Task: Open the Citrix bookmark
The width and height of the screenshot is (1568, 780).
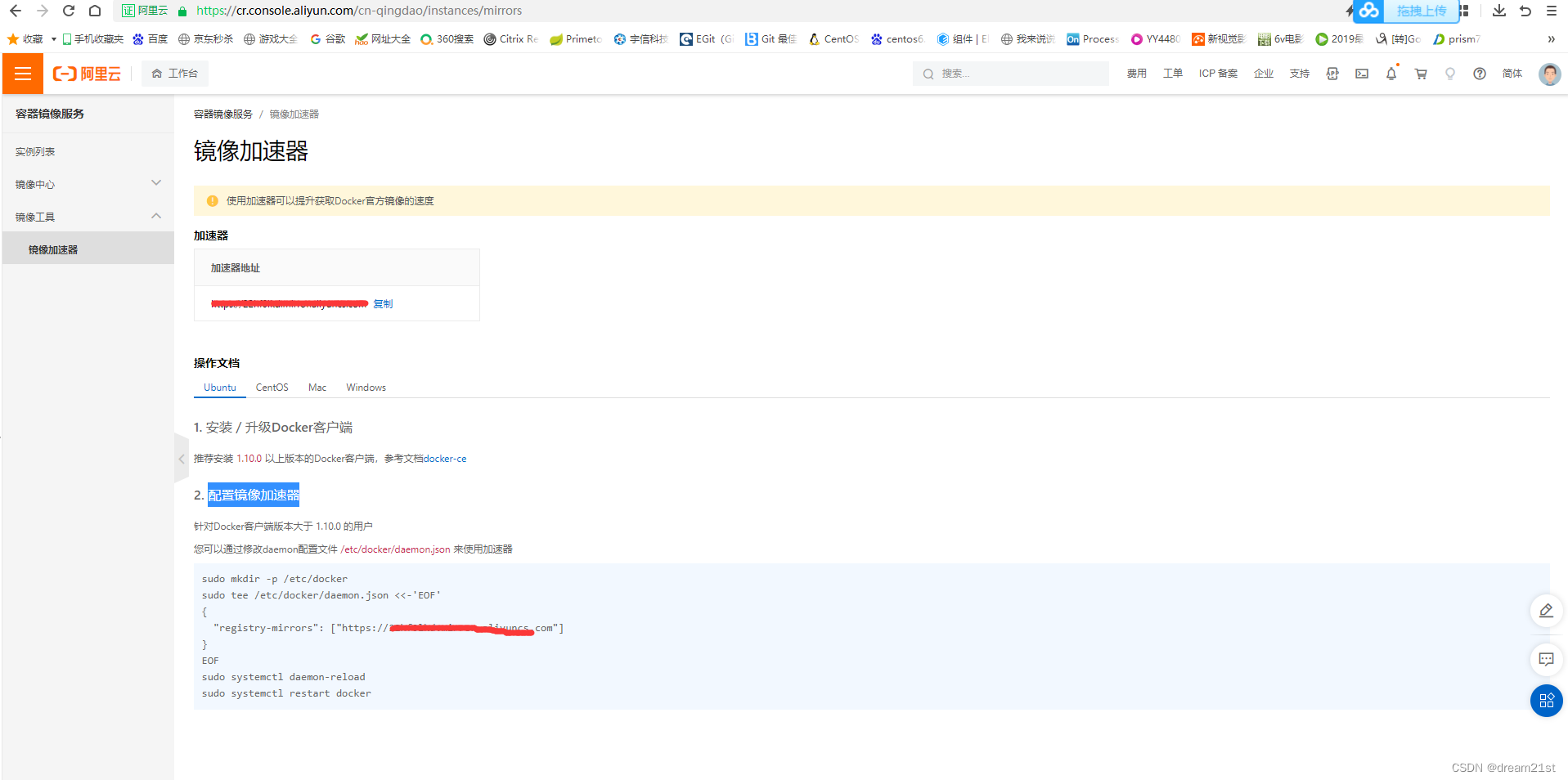Action: click(x=511, y=39)
